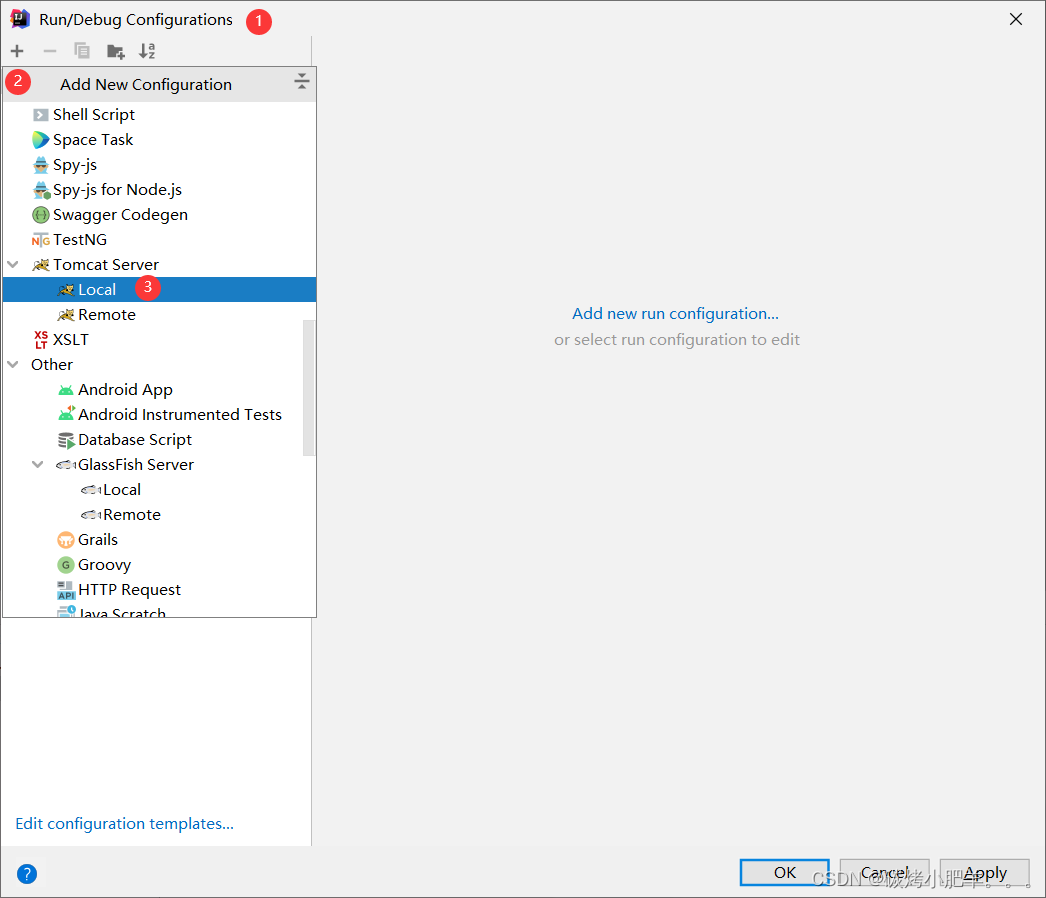Click the TestNG icon
Viewport: 1046px width, 898px height.
(x=41, y=240)
